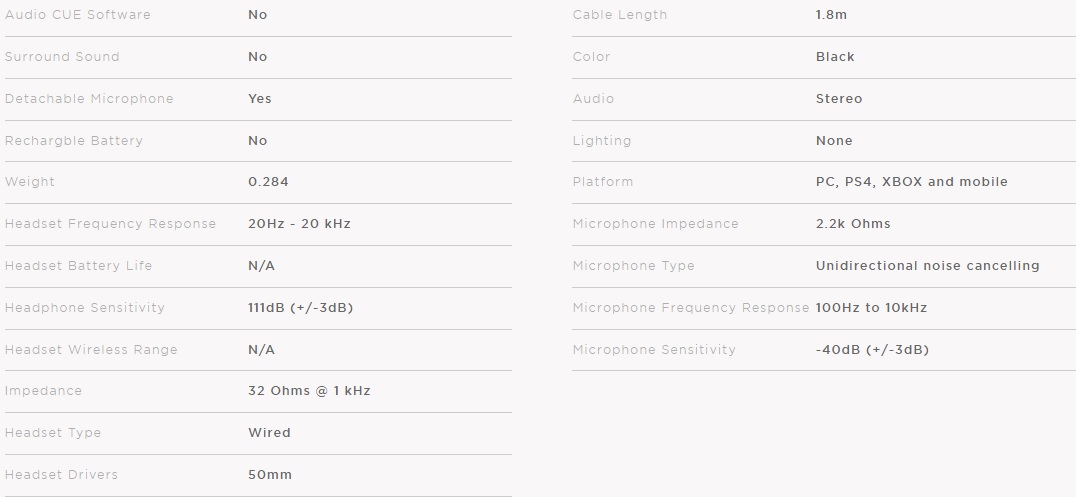Select the Surround Sound row label
1076x497 pixels.
pyautogui.click(x=62, y=57)
